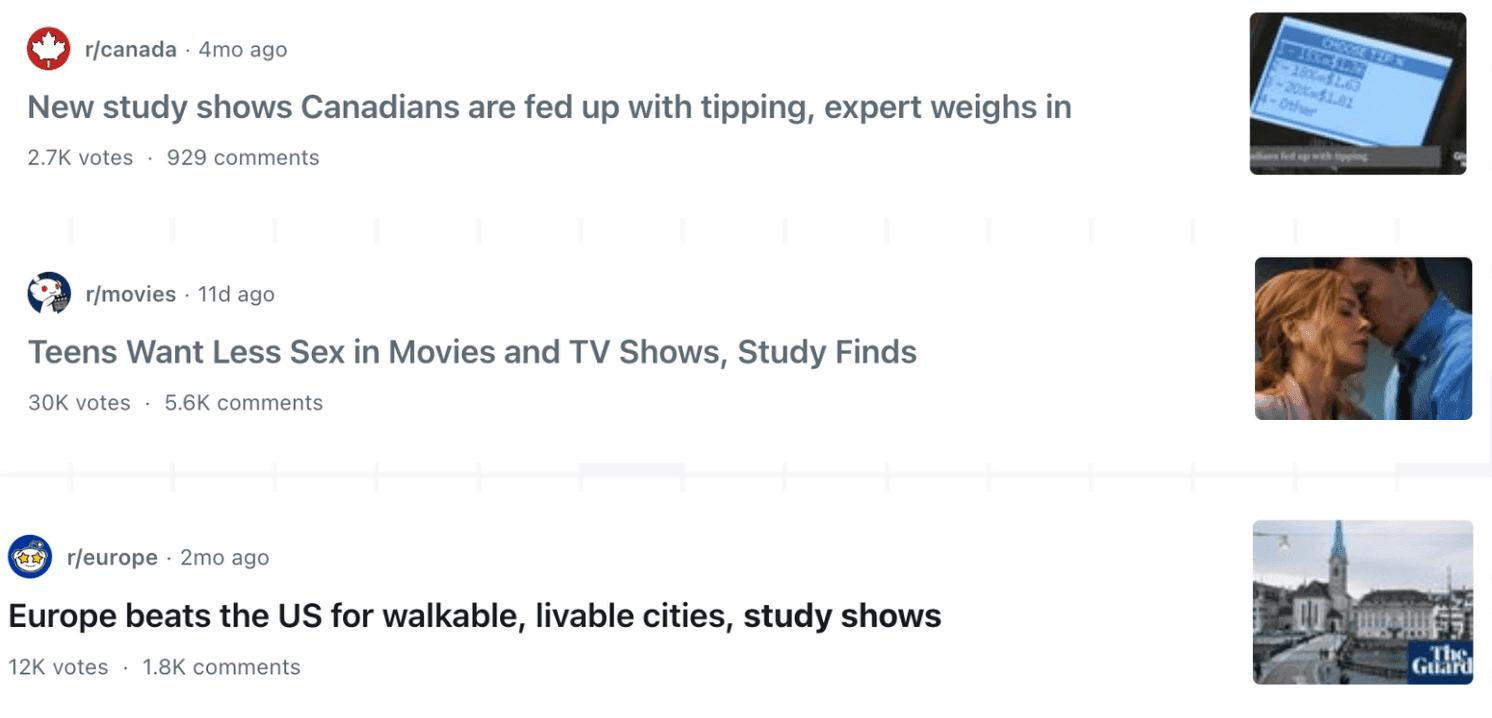The height and width of the screenshot is (718, 1492).
Task: Click the r/movies subreddit avatar icon
Action: [x=49, y=294]
